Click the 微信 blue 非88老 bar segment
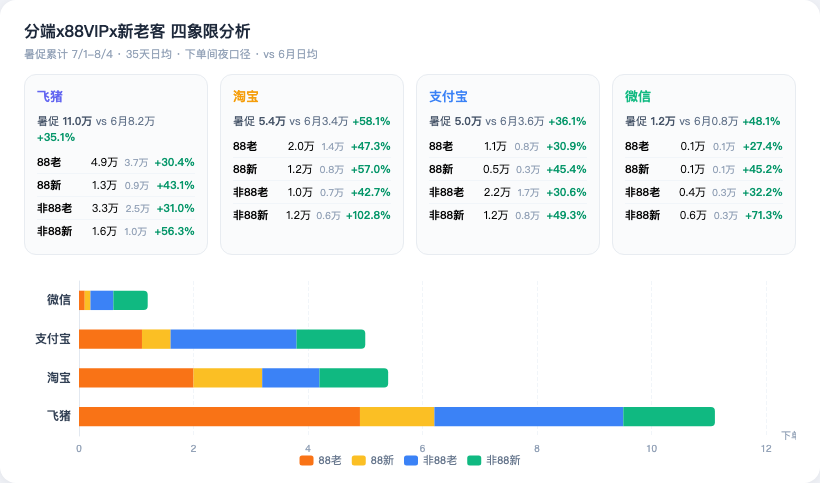 102,301
